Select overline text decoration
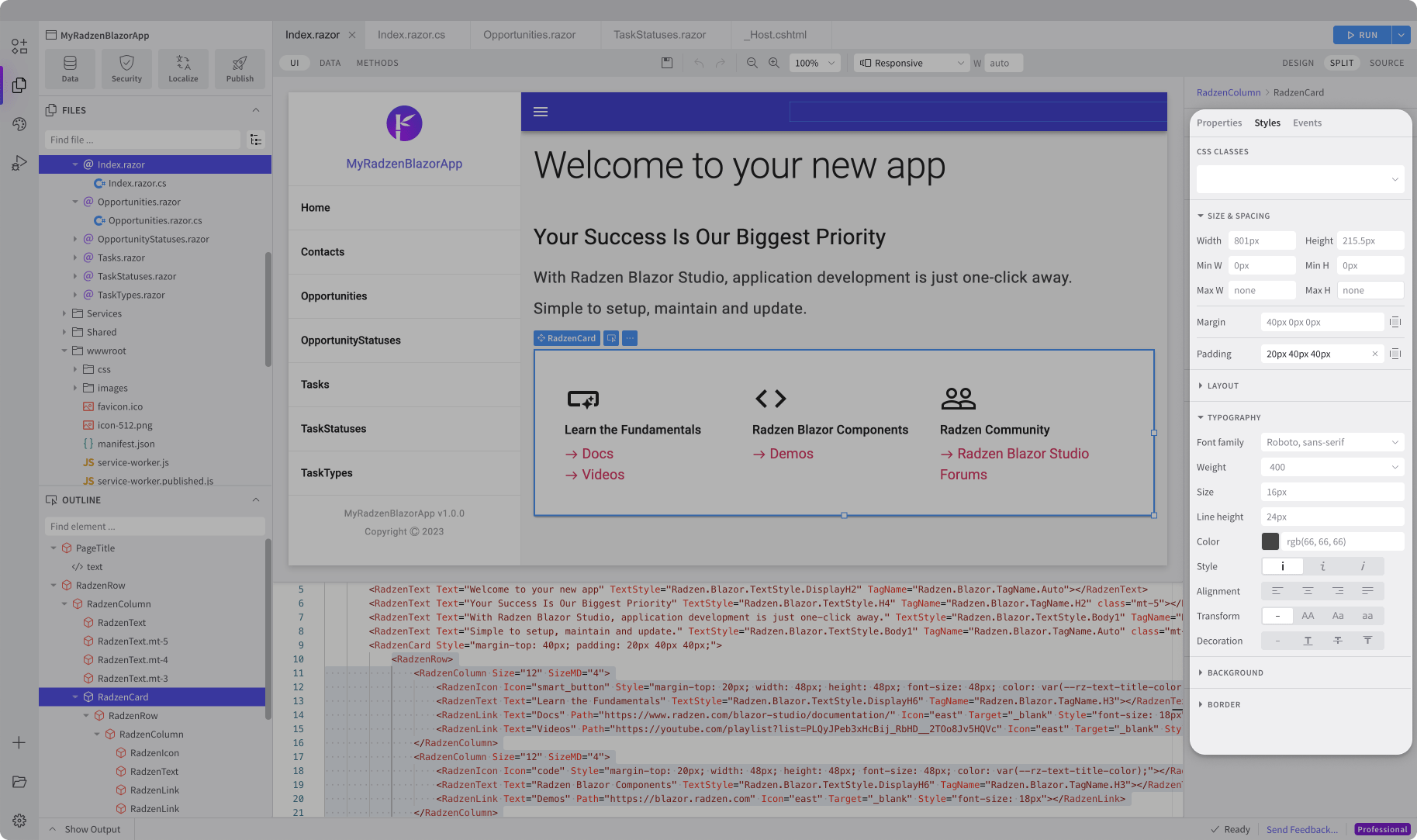The width and height of the screenshot is (1417, 840). click(x=1367, y=641)
